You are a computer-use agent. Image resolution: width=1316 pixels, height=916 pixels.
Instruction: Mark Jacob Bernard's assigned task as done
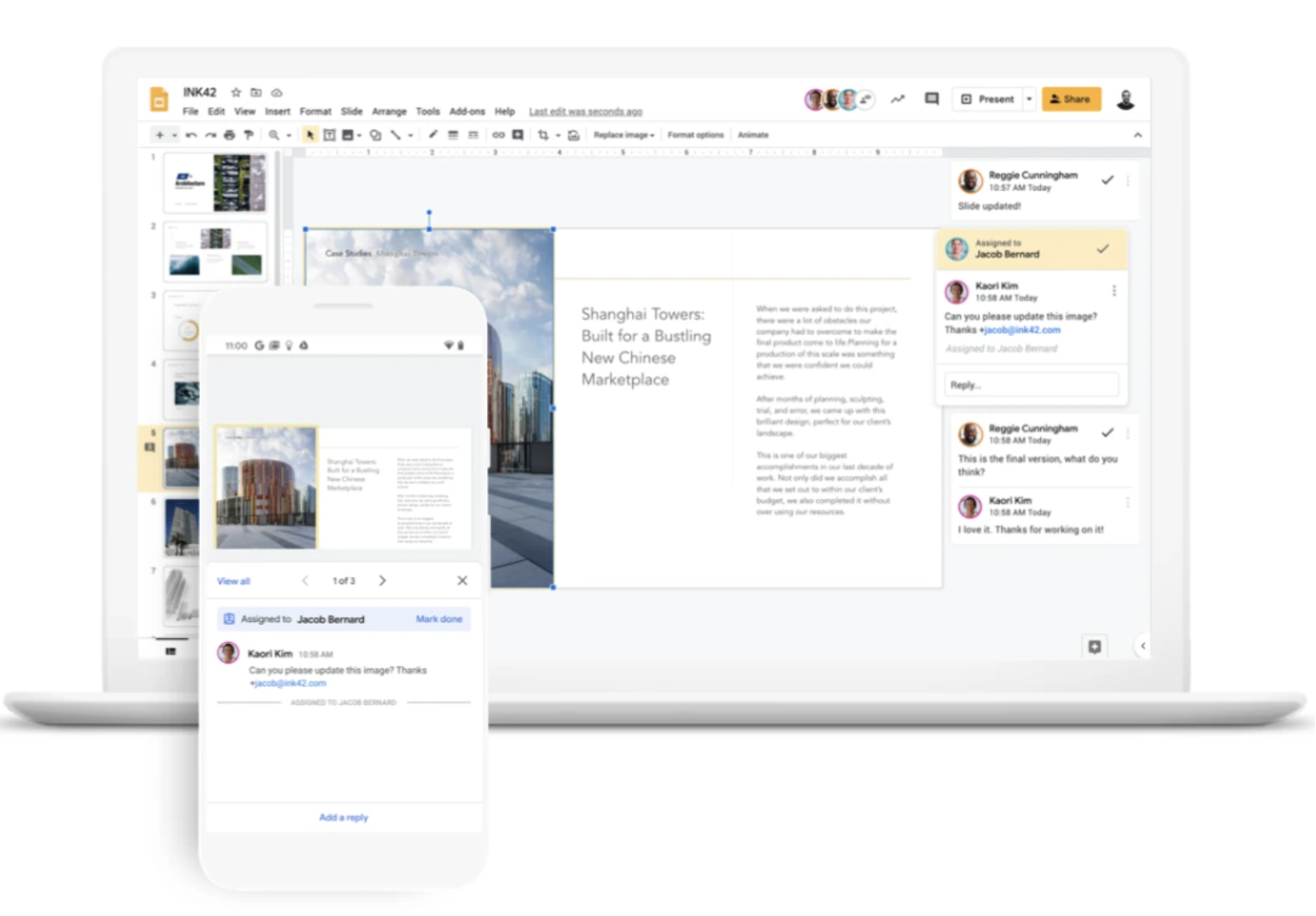[1102, 249]
